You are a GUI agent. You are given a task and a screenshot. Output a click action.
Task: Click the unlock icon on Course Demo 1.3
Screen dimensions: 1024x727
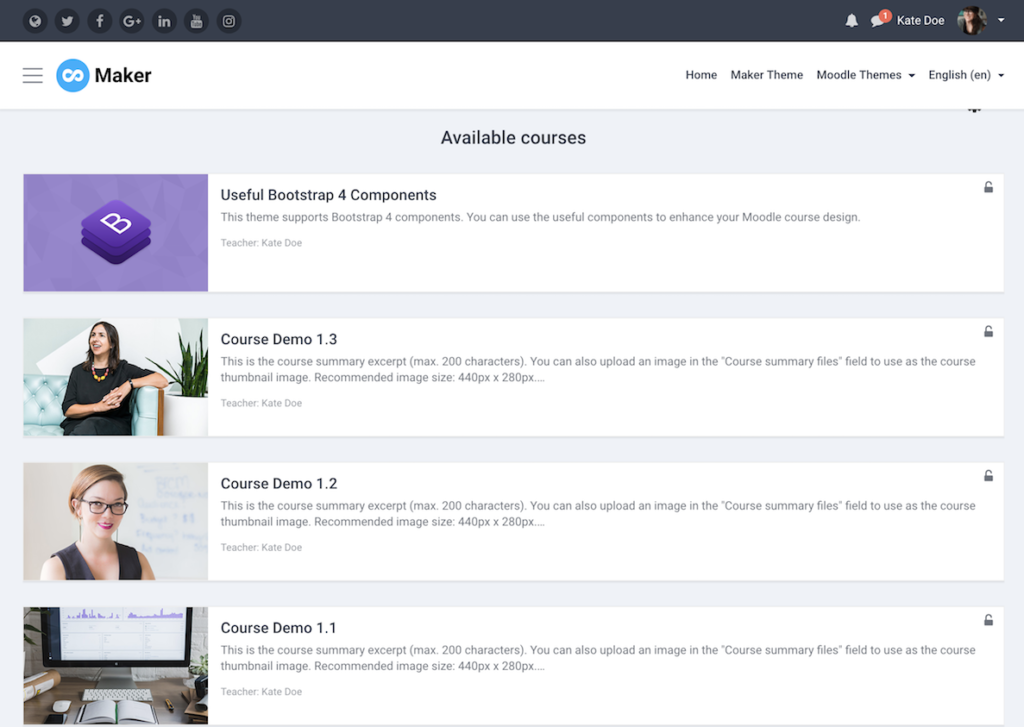coord(989,332)
